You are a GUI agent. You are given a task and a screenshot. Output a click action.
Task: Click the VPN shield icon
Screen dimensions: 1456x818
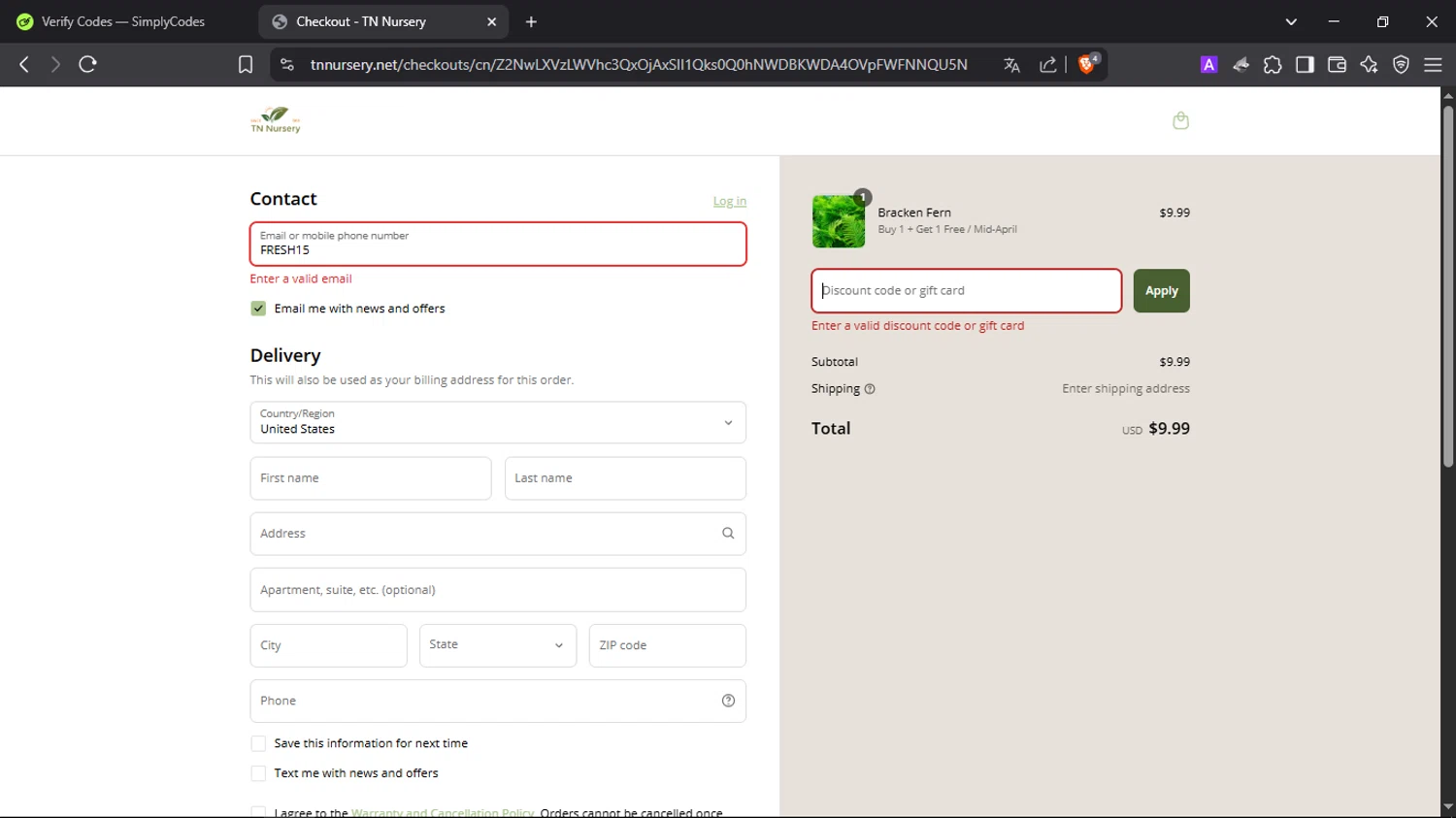click(1401, 64)
